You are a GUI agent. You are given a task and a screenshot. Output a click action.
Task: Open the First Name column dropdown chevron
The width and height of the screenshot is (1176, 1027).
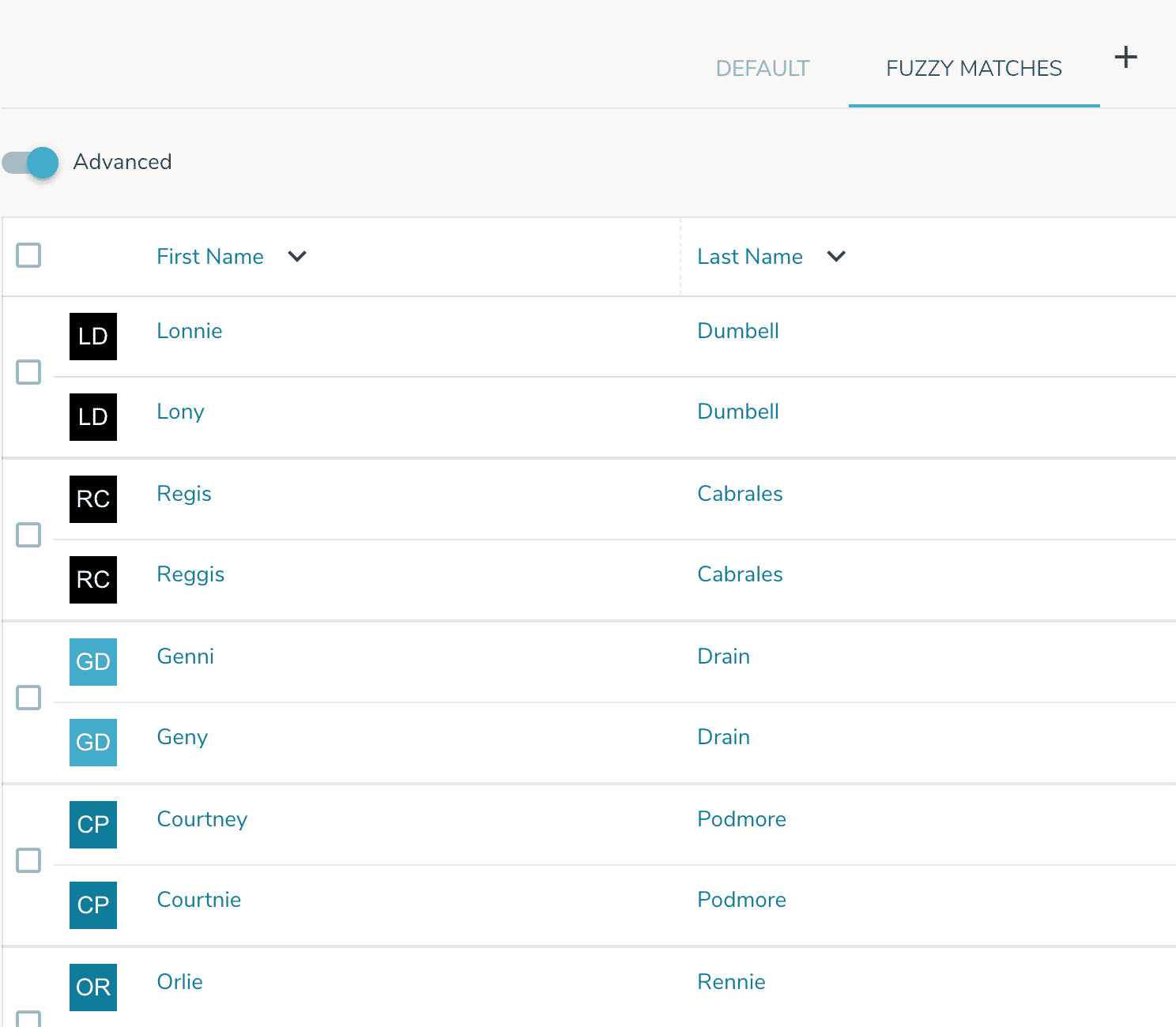(297, 256)
